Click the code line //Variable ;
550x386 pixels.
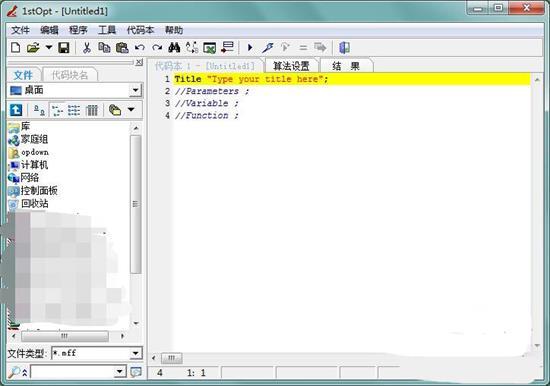[x=207, y=103]
